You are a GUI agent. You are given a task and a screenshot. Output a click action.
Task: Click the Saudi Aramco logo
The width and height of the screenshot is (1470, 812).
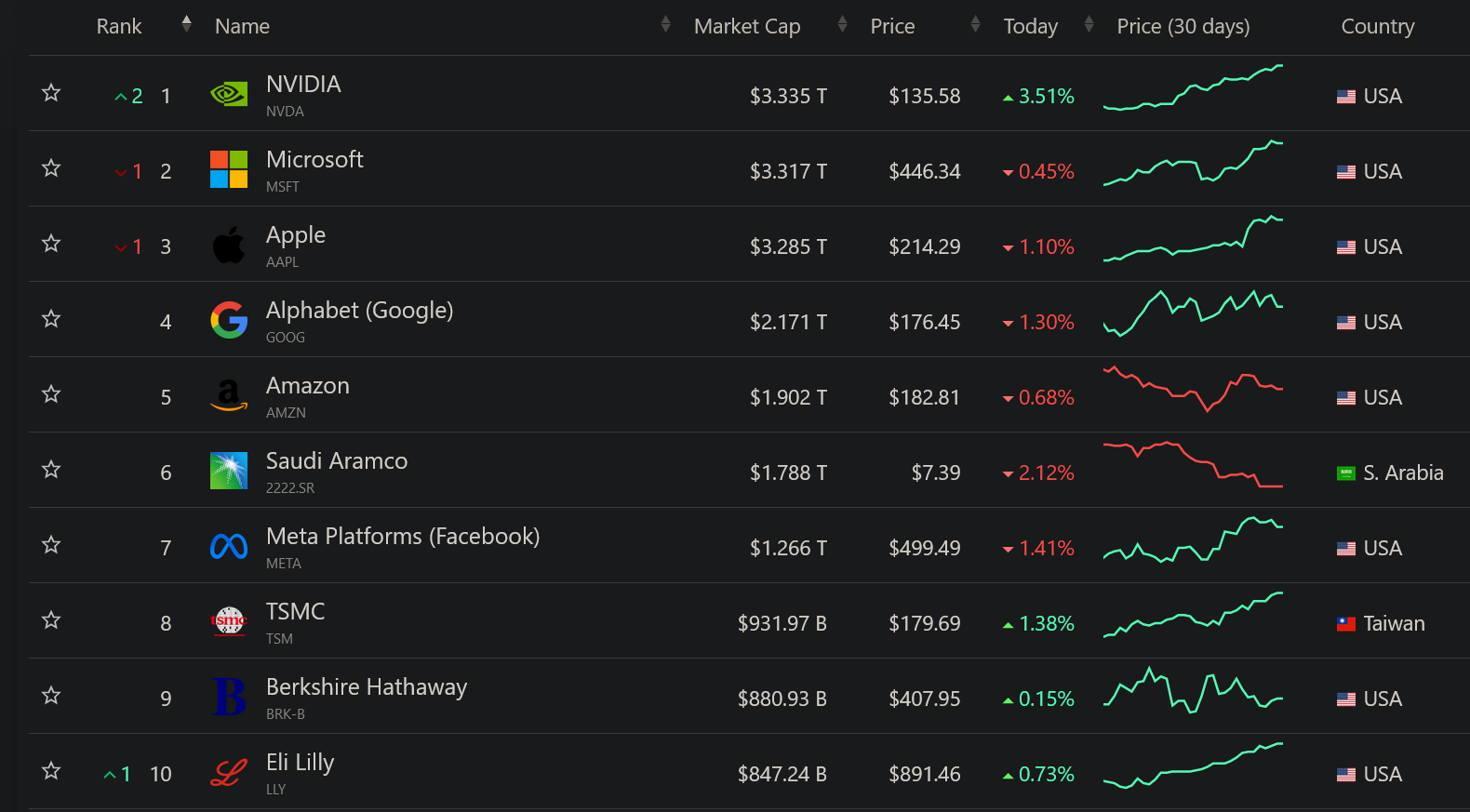[x=229, y=471]
